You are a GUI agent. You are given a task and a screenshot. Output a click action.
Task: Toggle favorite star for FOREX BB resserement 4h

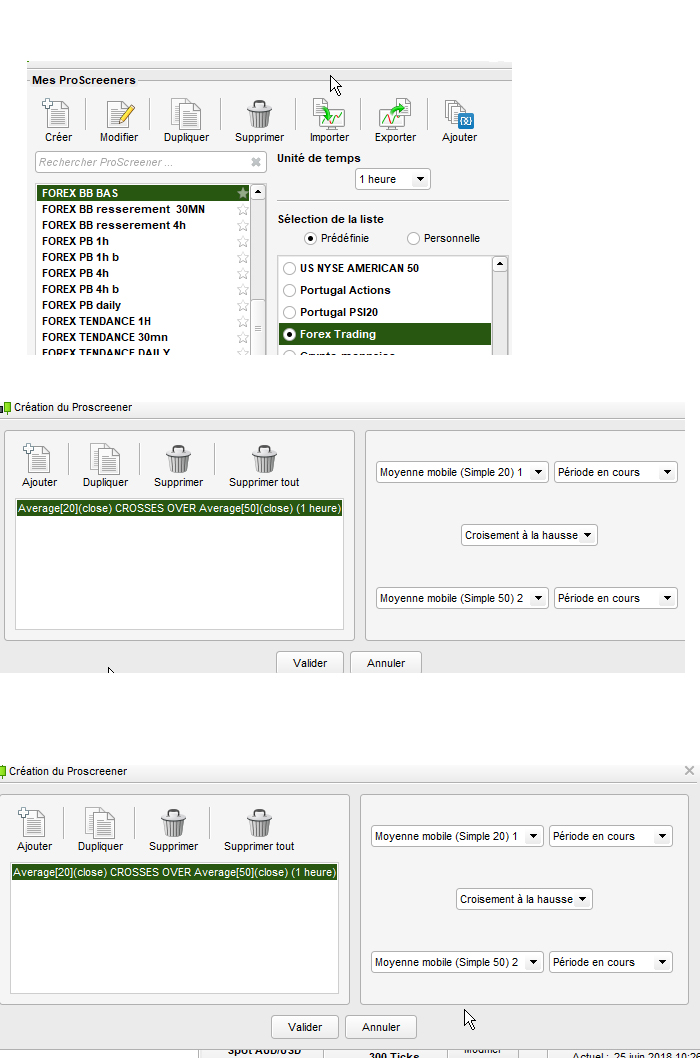point(242,225)
